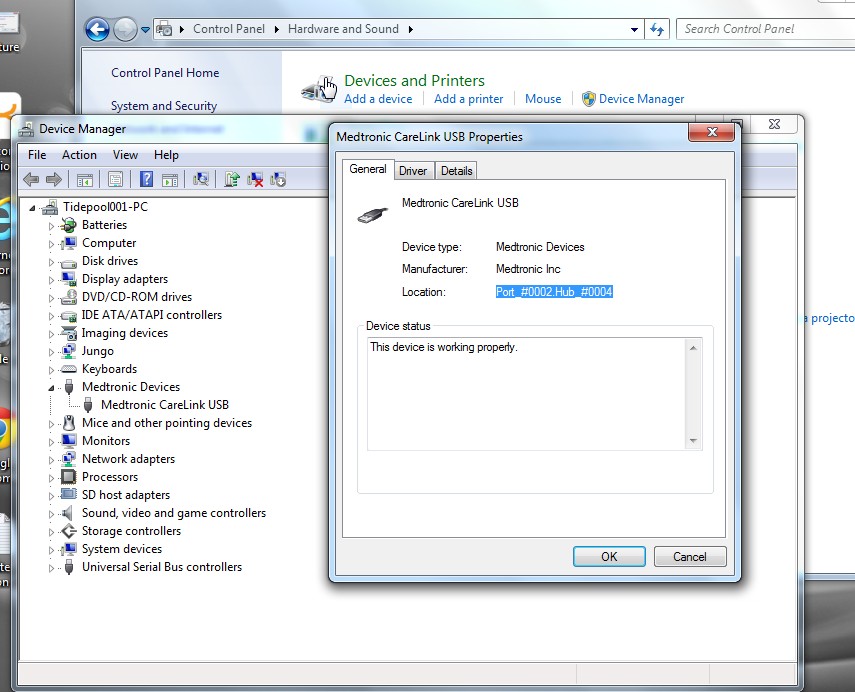Image resolution: width=855 pixels, height=692 pixels.
Task: Close the Medtronic CareLink USB Properties dialog
Action: click(711, 132)
